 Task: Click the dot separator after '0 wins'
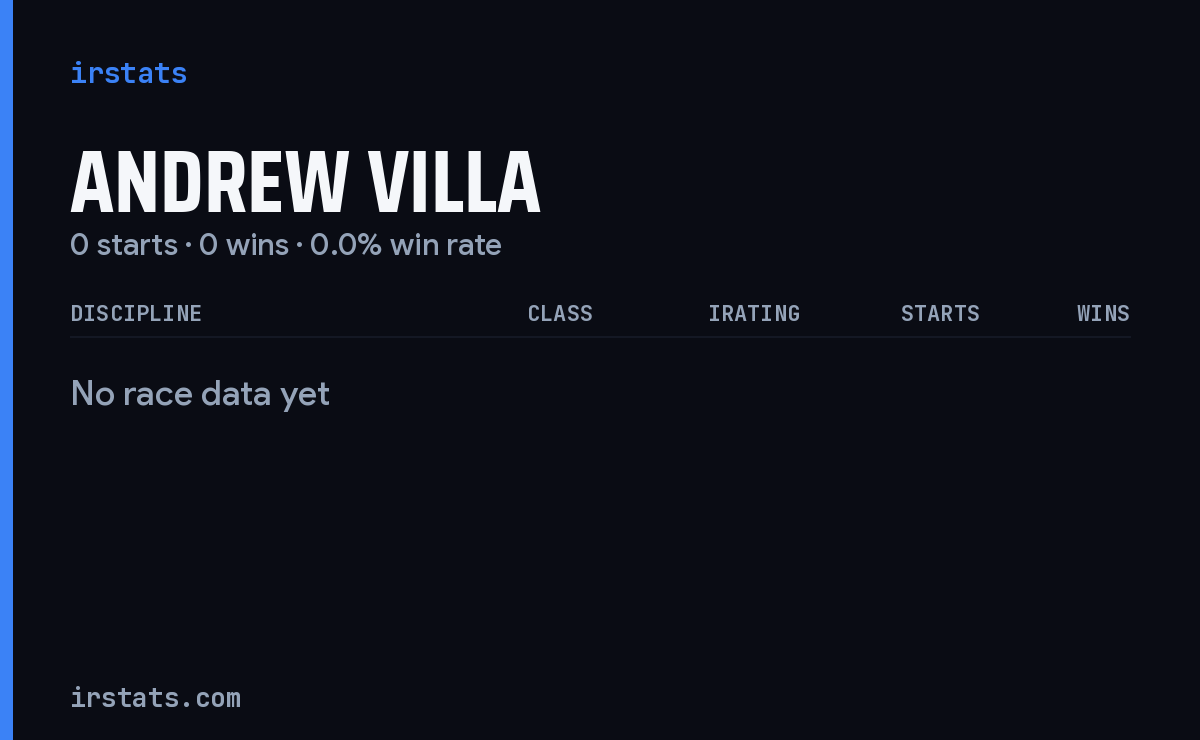pos(299,245)
